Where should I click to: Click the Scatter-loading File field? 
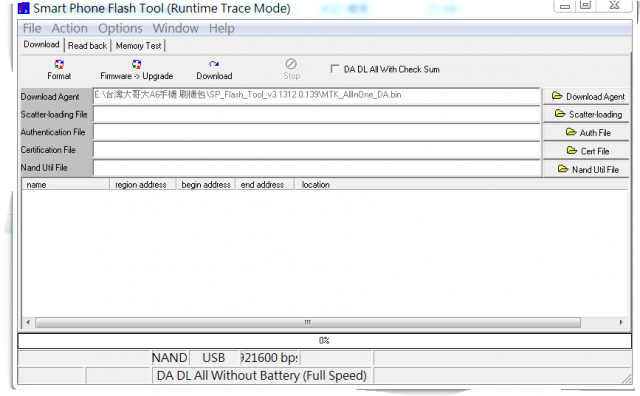click(x=317, y=114)
